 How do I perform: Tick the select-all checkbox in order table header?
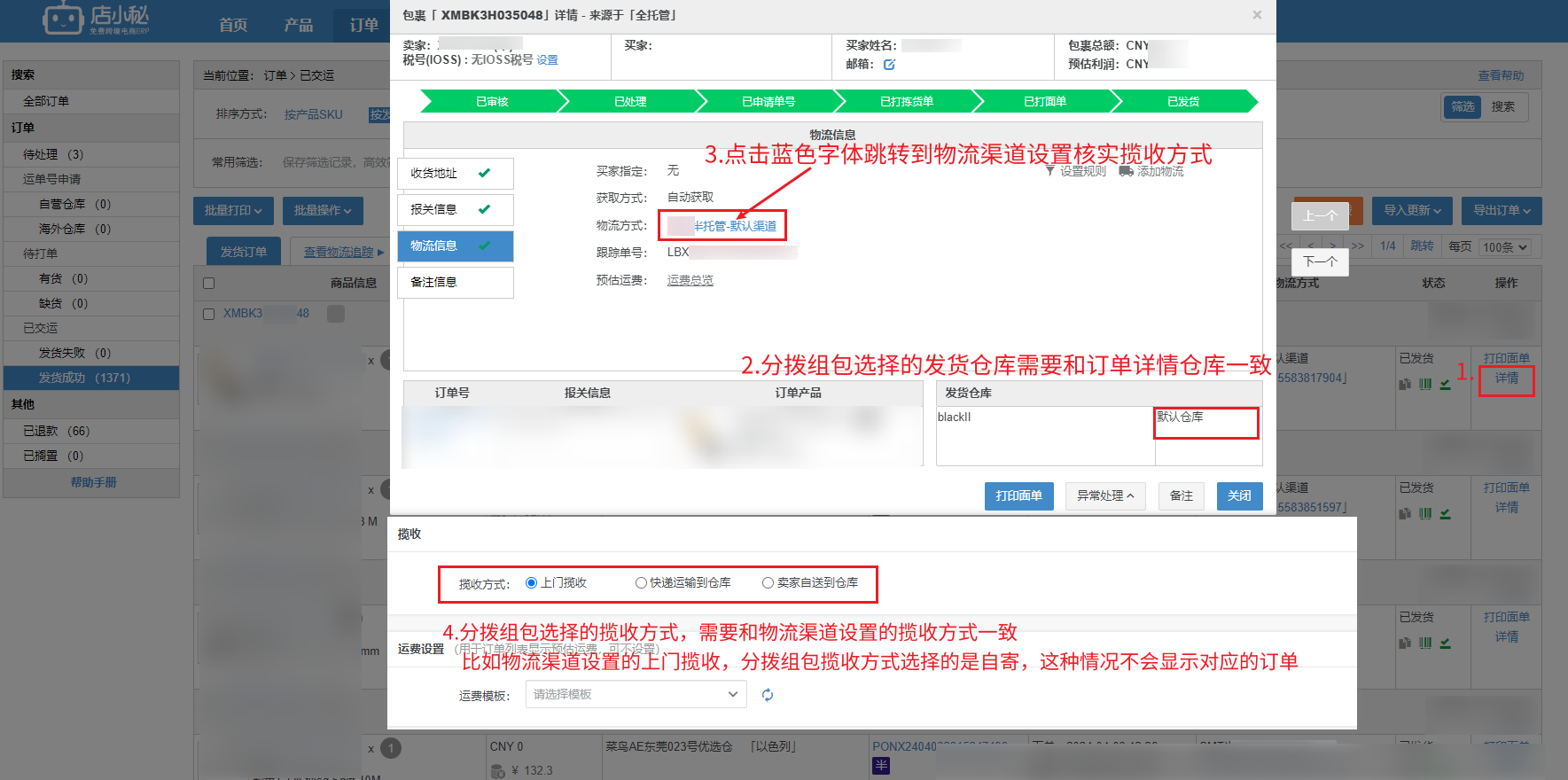click(x=209, y=284)
